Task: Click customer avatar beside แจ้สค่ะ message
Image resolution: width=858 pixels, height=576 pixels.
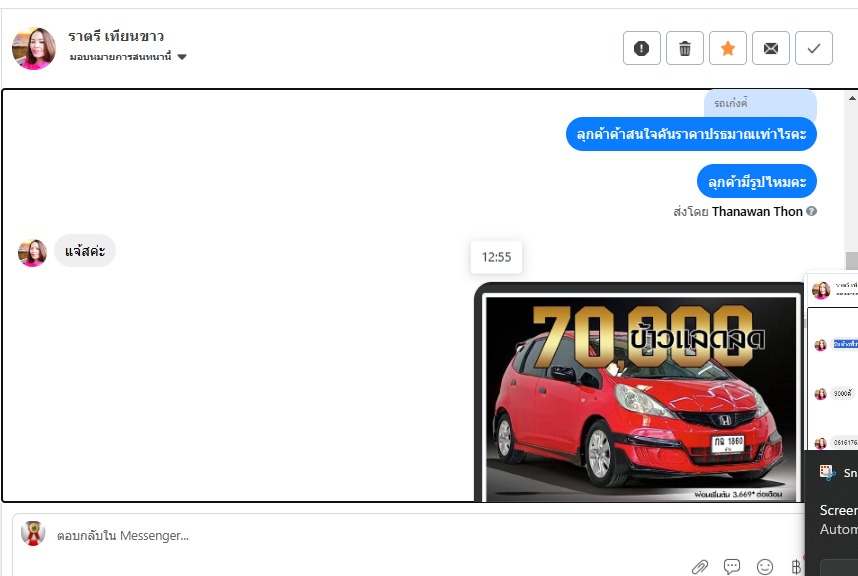Action: pyautogui.click(x=32, y=253)
